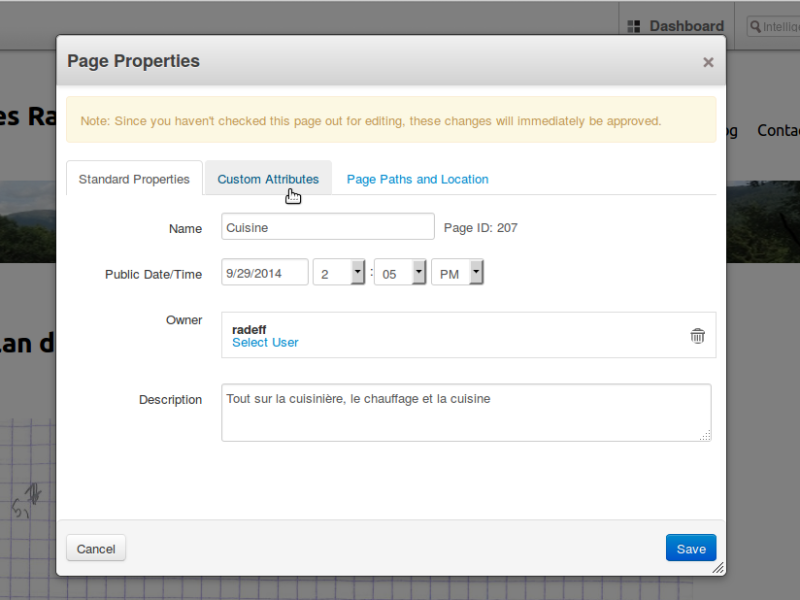Open the Dashboard link
Viewport: 800px width, 600px height.
point(686,26)
